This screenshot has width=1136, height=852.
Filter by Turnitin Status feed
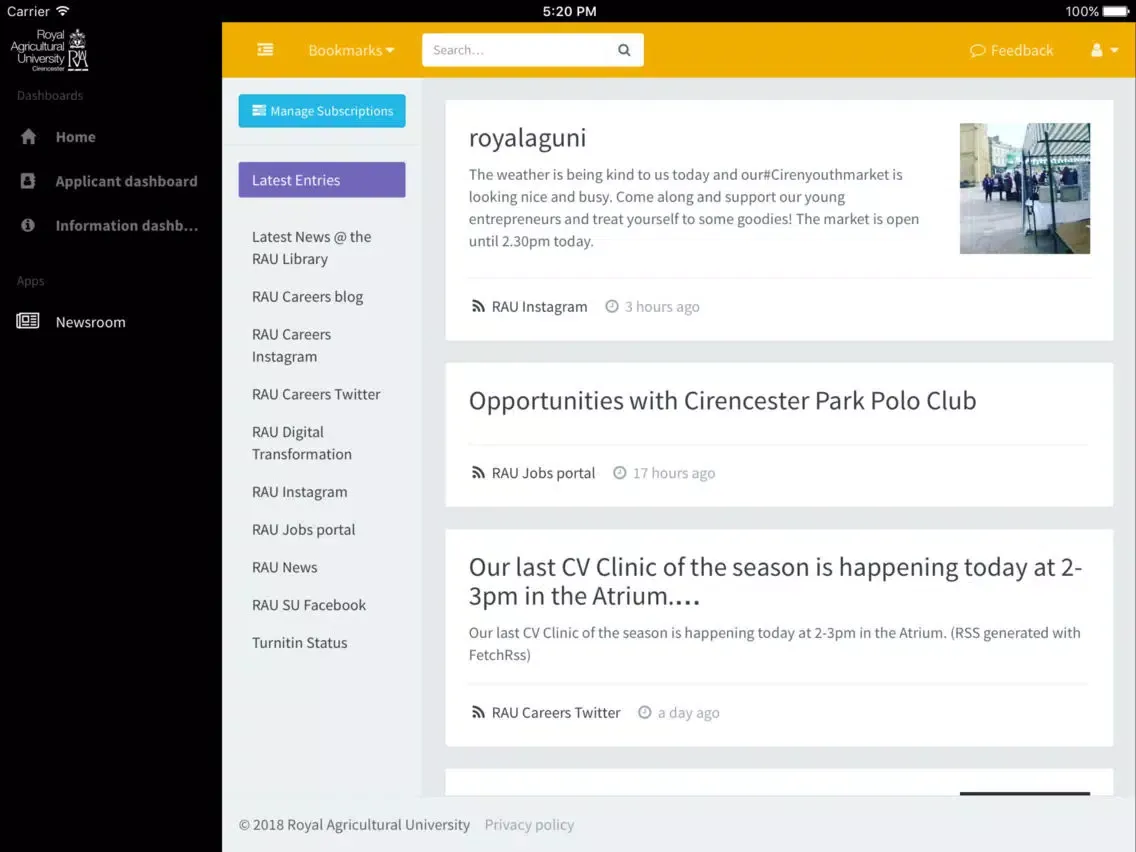click(x=299, y=643)
